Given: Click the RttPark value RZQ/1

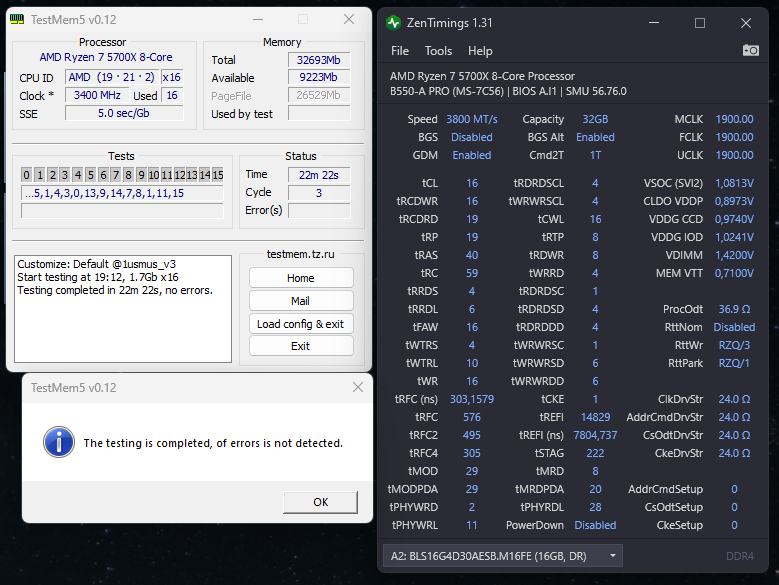Looking at the screenshot, I should [734, 363].
